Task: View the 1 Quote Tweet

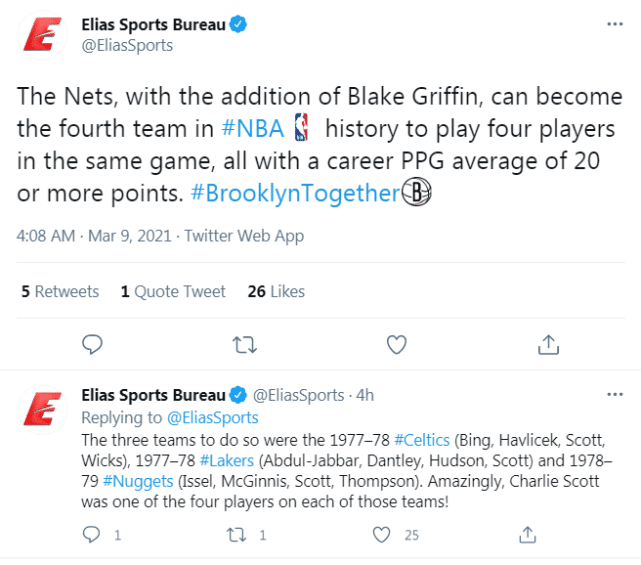Action: click(173, 291)
